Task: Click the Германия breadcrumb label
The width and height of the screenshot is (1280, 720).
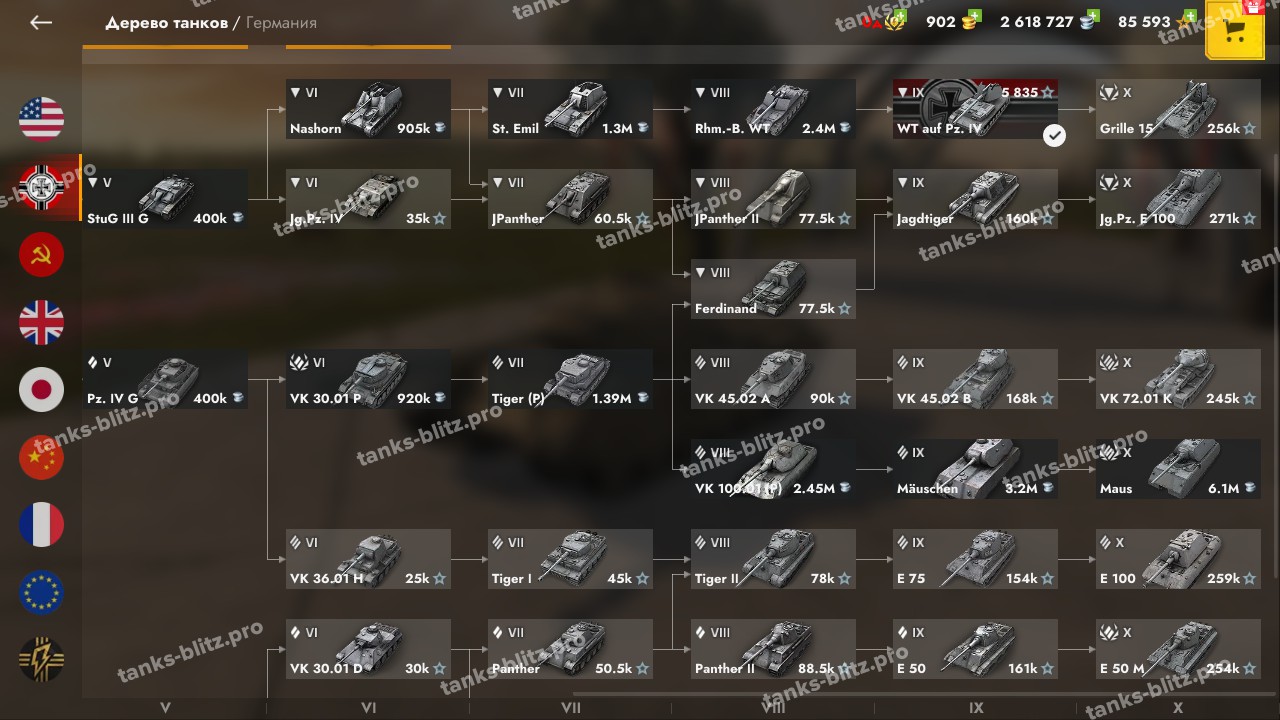Action: tap(281, 22)
